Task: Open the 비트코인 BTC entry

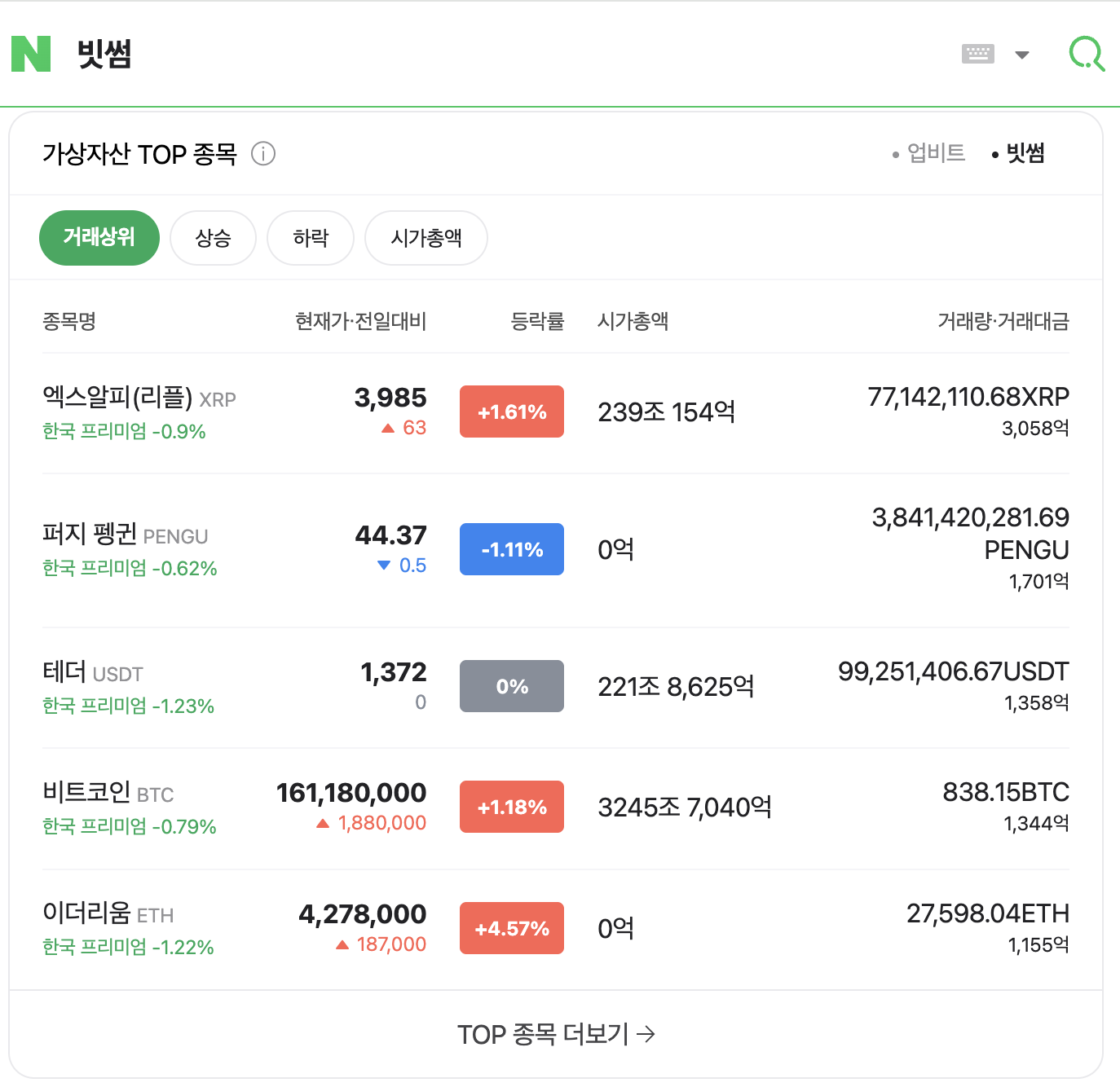Action: [x=108, y=792]
